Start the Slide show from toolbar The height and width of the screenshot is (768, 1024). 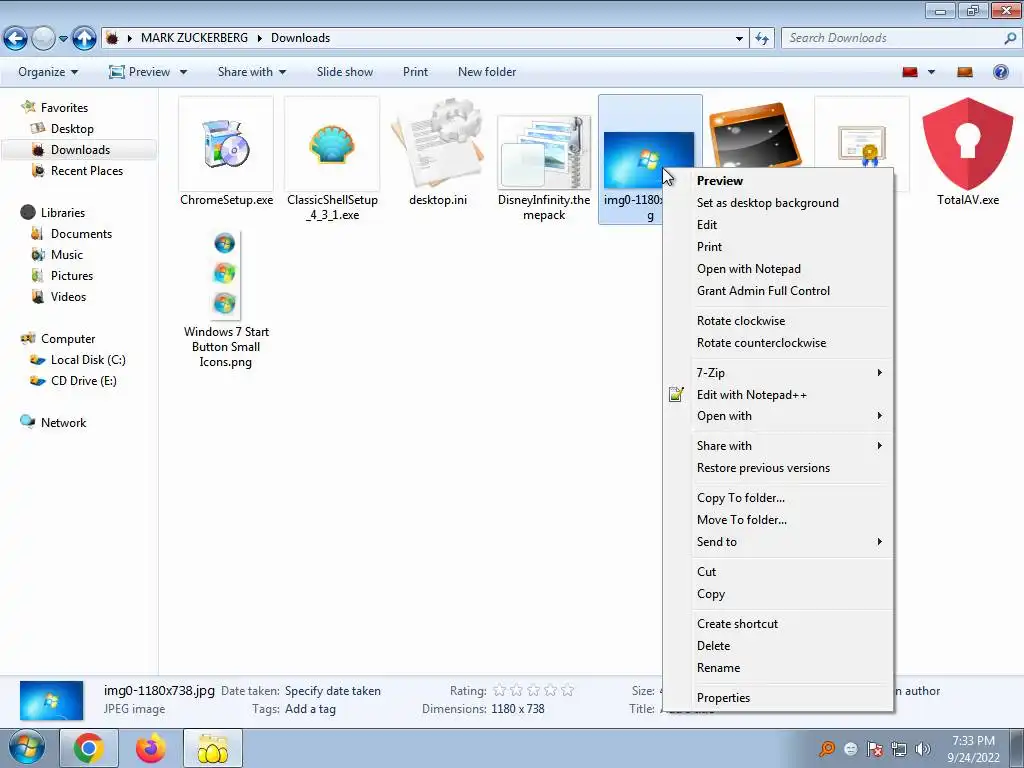coord(345,72)
